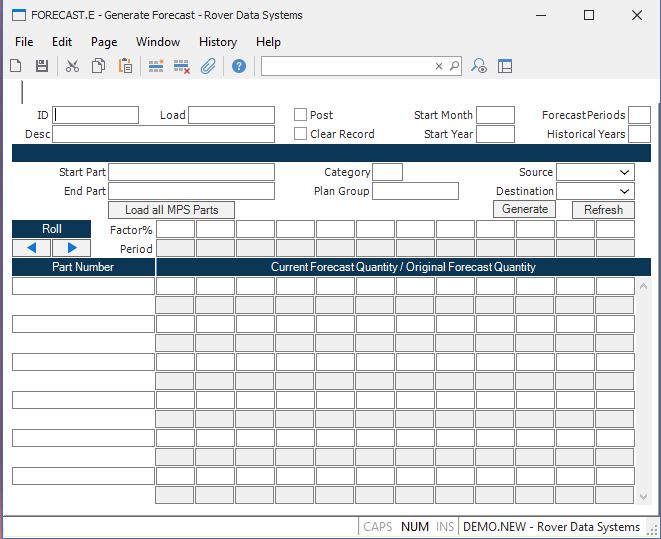The height and width of the screenshot is (539, 661).
Task: Click the Copy icon in toolbar
Action: pyautogui.click(x=99, y=66)
